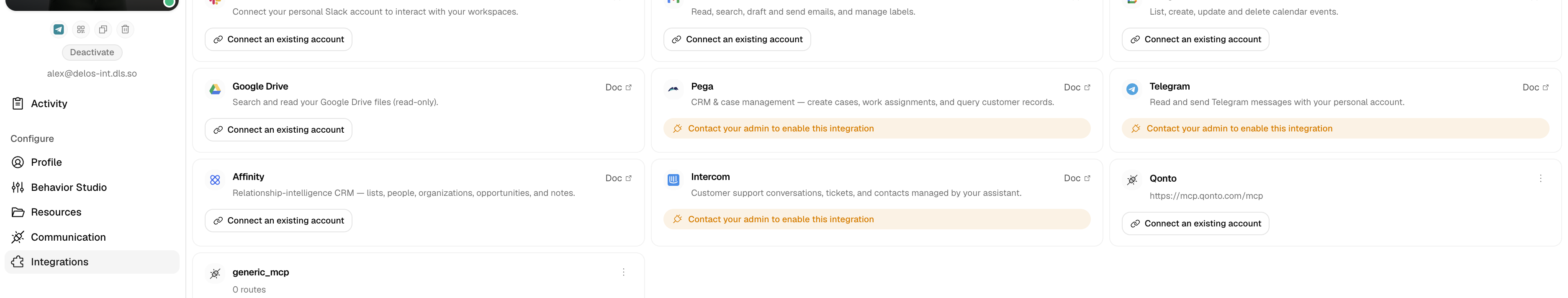Open Behavior Studio
The height and width of the screenshot is (298, 1568).
[x=92, y=188]
